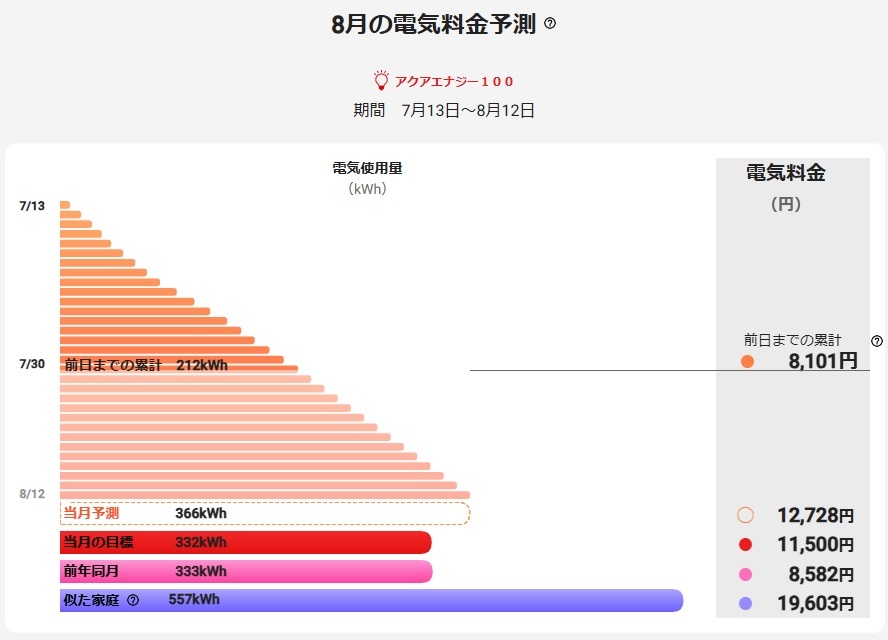888x640 pixels.
Task: Click the 電気料金 column header
Action: (x=786, y=173)
